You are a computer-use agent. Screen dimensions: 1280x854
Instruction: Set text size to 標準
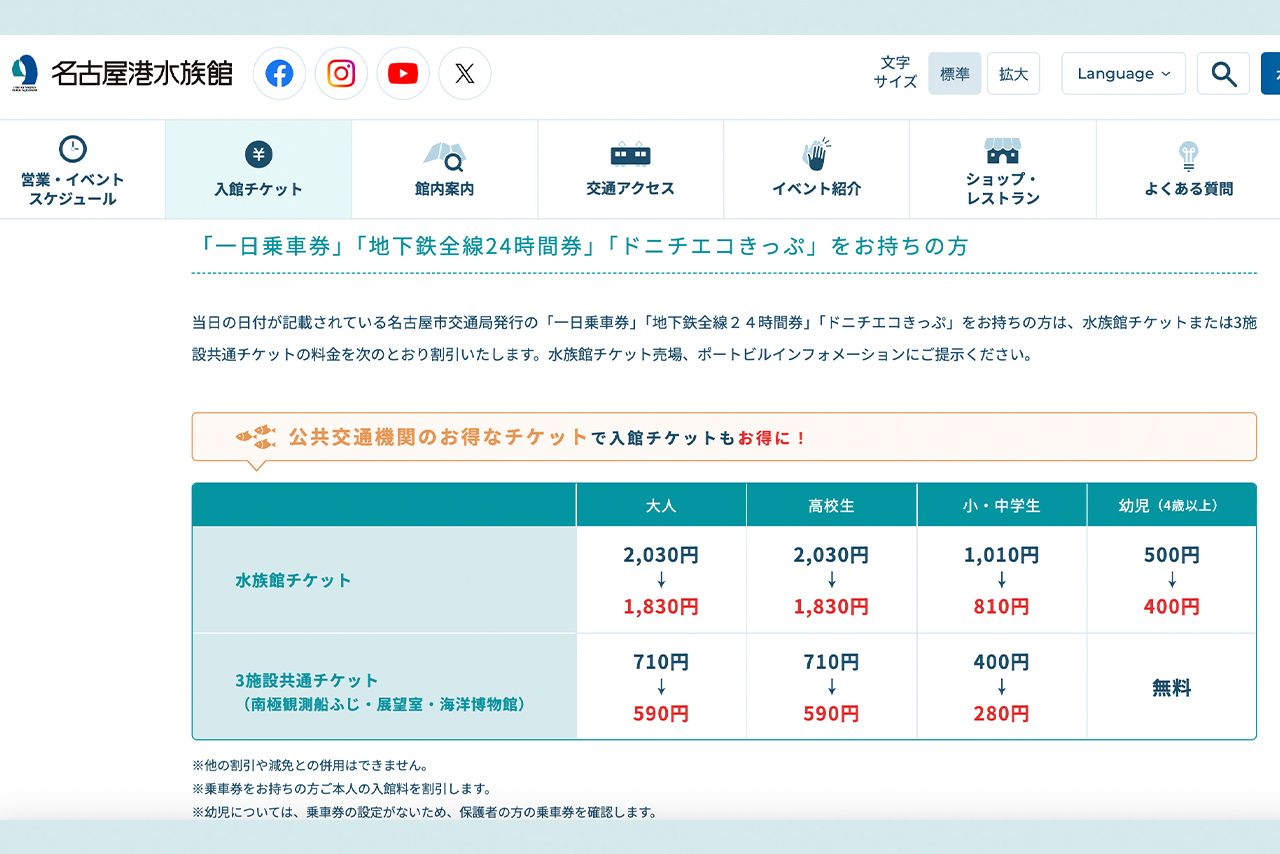(954, 74)
